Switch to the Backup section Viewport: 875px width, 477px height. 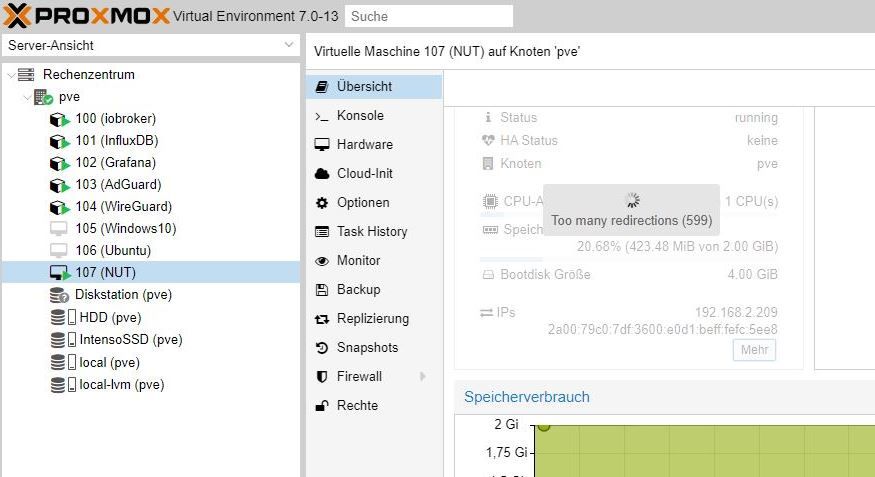(358, 290)
